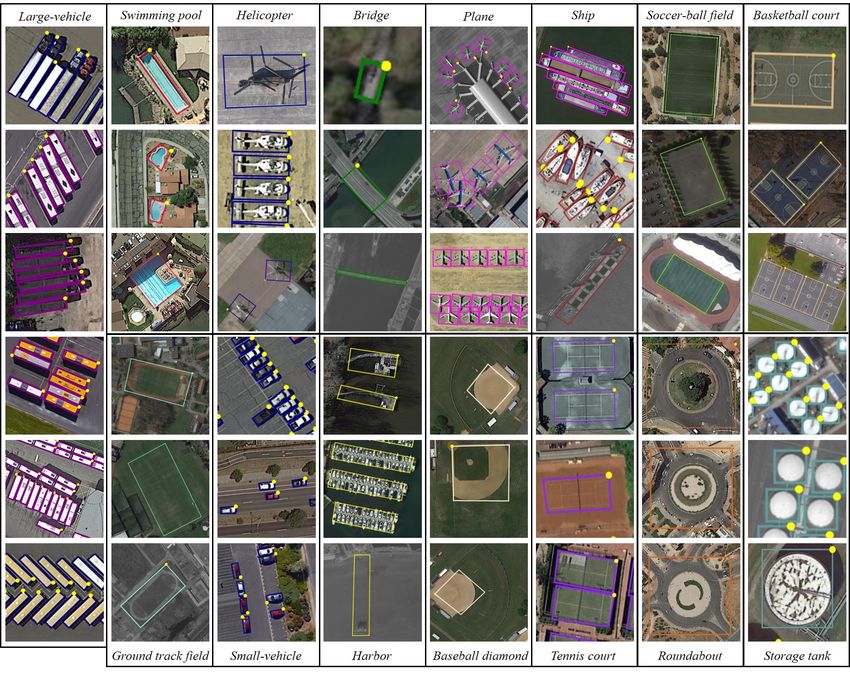Select the baseball diamond with large square box
The height and width of the screenshot is (673, 850).
click(x=479, y=489)
